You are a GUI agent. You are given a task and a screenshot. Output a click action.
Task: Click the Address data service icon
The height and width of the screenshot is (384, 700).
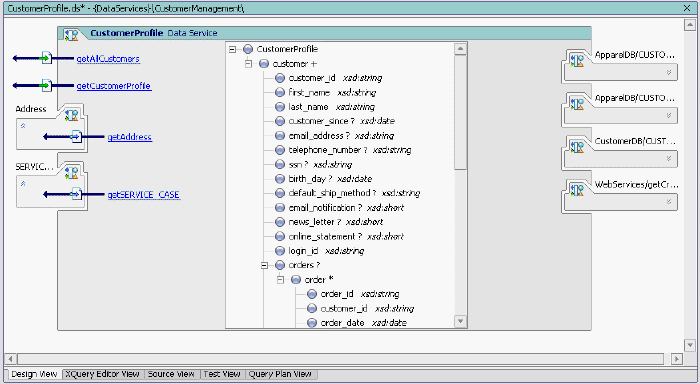coord(71,115)
